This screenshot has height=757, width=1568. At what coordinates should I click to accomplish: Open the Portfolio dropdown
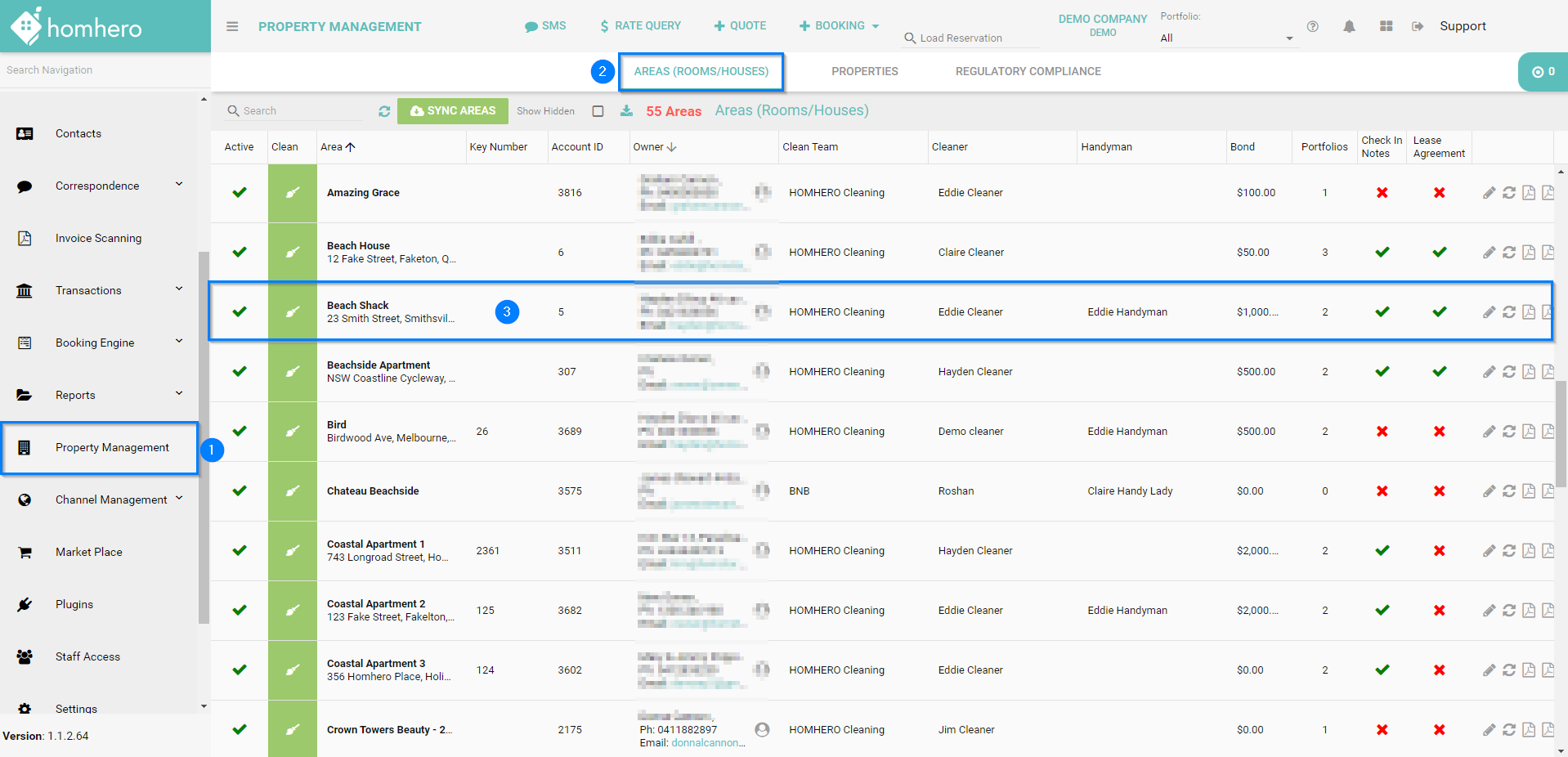click(x=1225, y=38)
